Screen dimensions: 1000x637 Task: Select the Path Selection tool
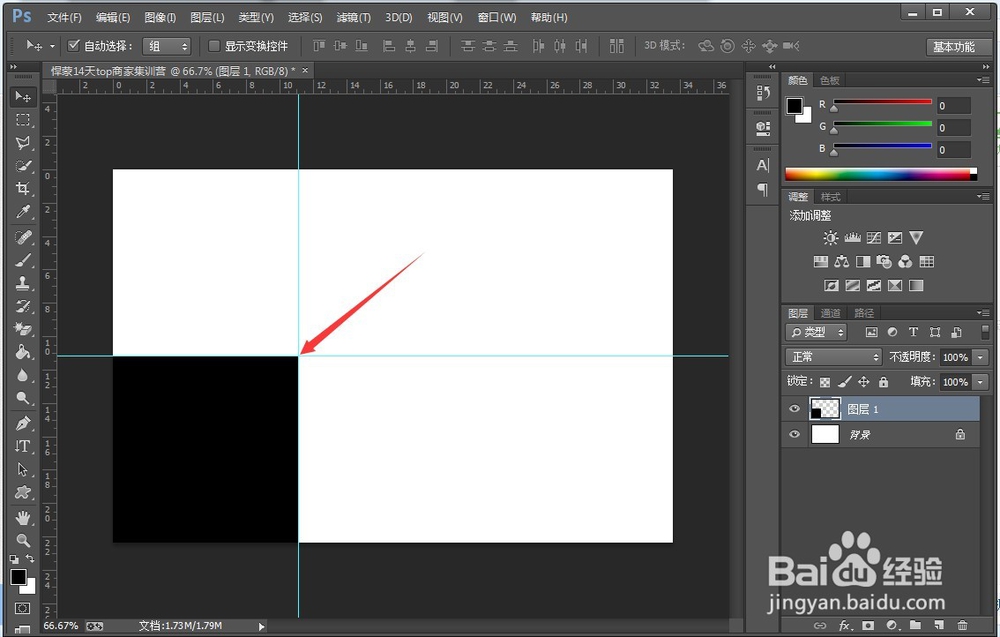tap(23, 469)
